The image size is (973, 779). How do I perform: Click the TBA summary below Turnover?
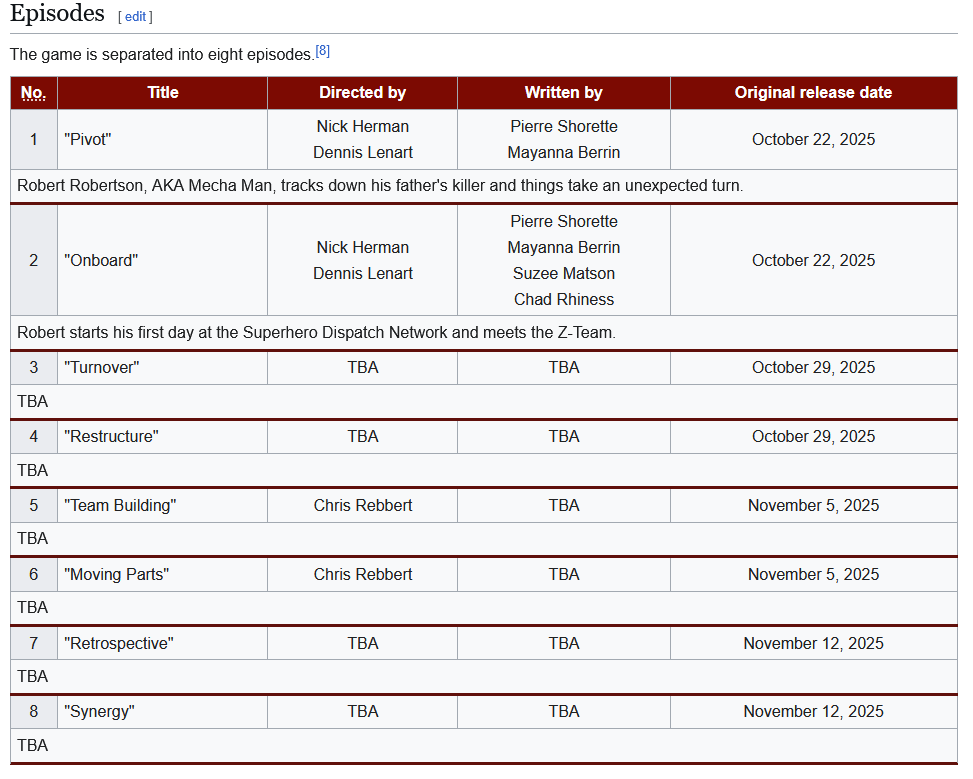(32, 402)
